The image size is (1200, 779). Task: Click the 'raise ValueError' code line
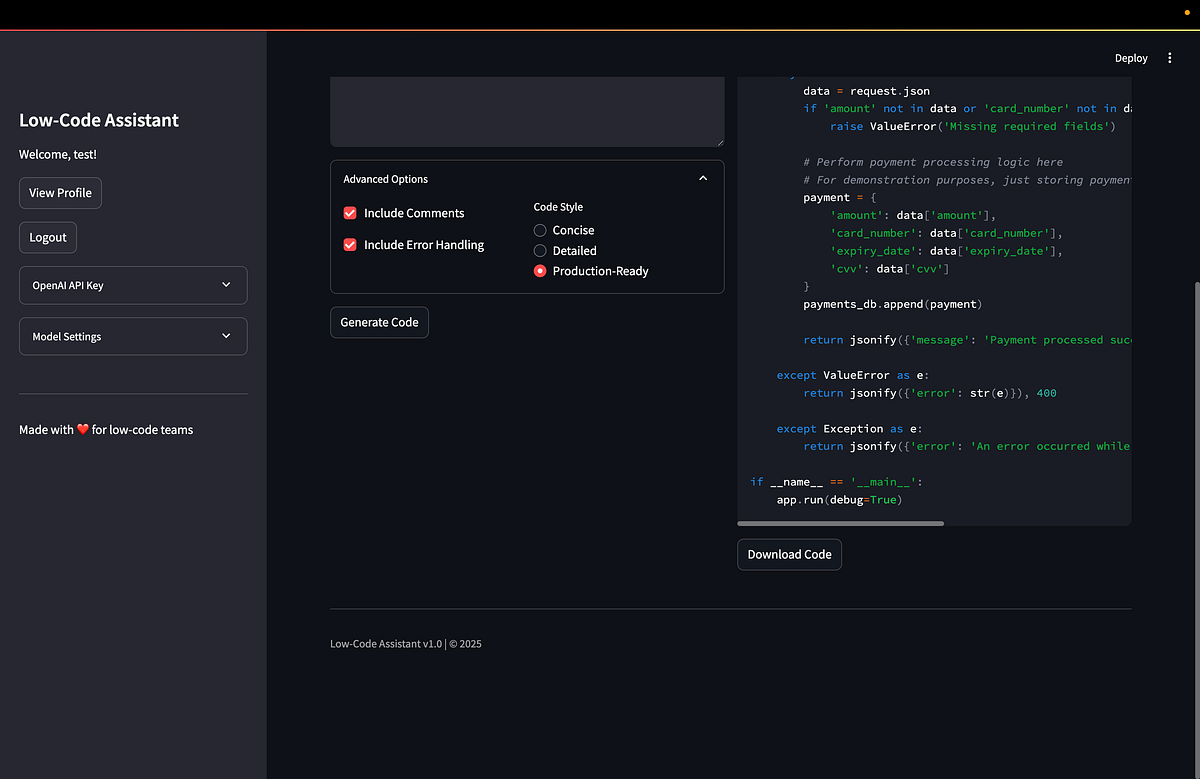[x=972, y=126]
